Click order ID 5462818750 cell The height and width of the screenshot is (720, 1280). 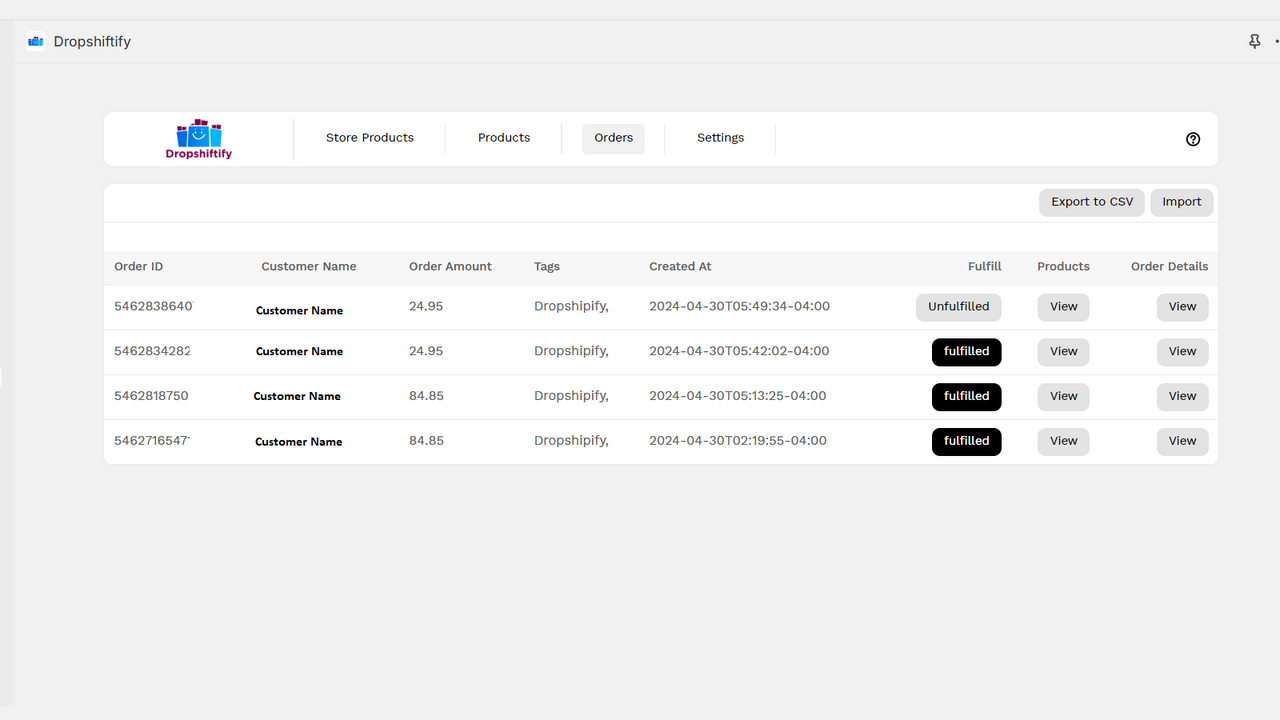(151, 396)
